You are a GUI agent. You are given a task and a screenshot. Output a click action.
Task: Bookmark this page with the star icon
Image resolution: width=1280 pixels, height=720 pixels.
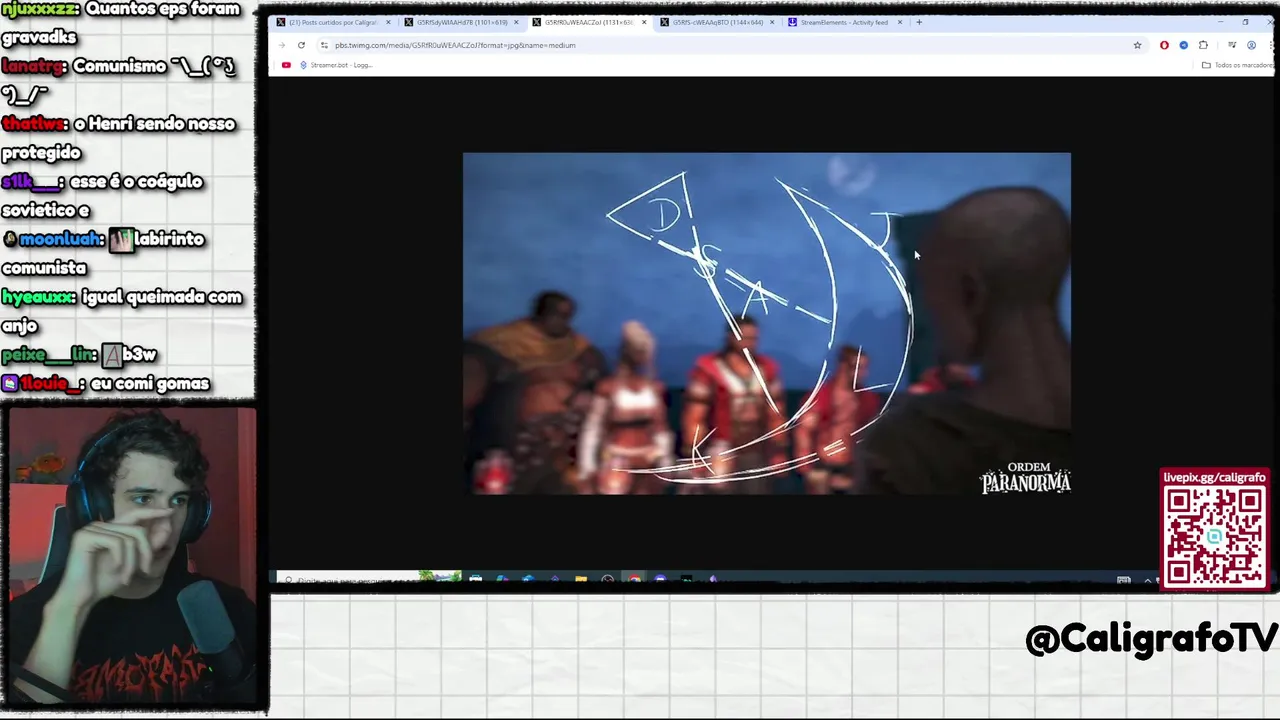pos(1137,45)
